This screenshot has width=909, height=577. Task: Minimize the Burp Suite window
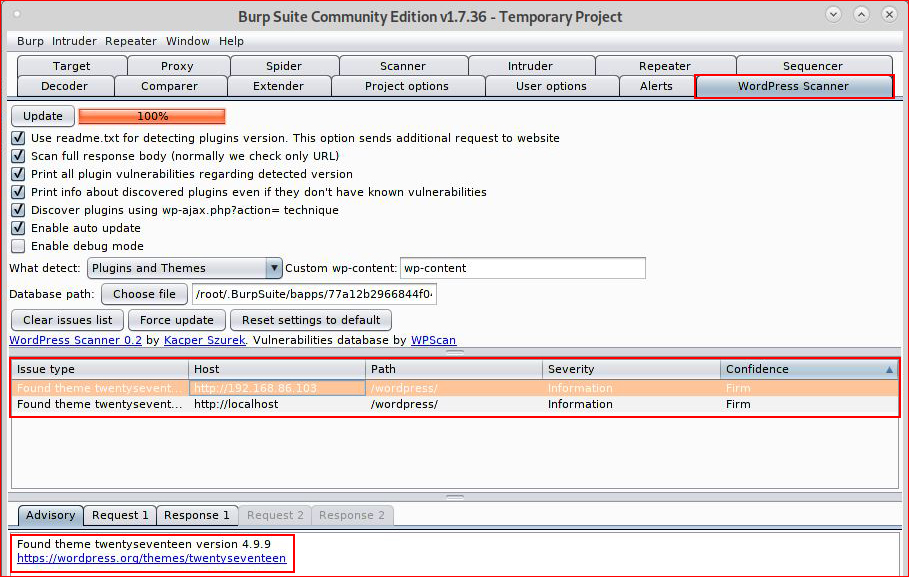pyautogui.click(x=834, y=14)
